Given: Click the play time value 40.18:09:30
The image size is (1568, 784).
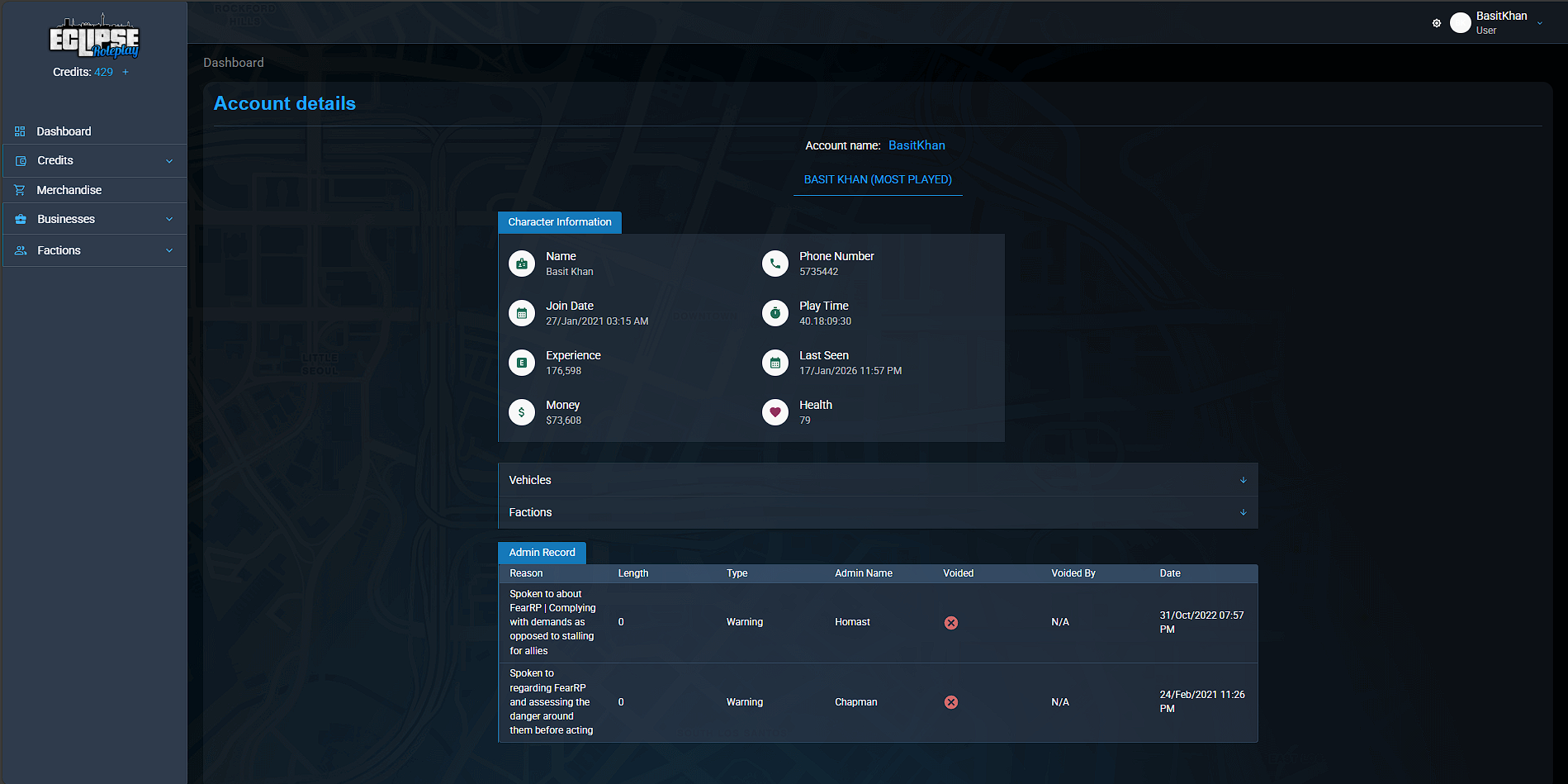Looking at the screenshot, I should pyautogui.click(x=825, y=321).
